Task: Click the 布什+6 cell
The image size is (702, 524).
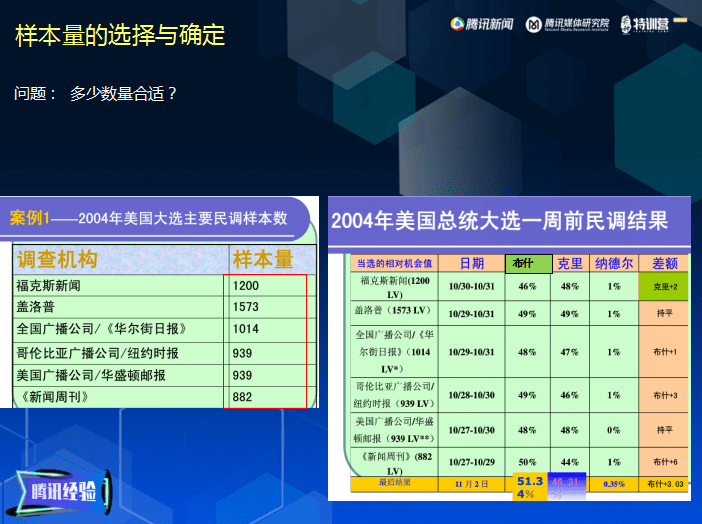Action: pos(665,462)
